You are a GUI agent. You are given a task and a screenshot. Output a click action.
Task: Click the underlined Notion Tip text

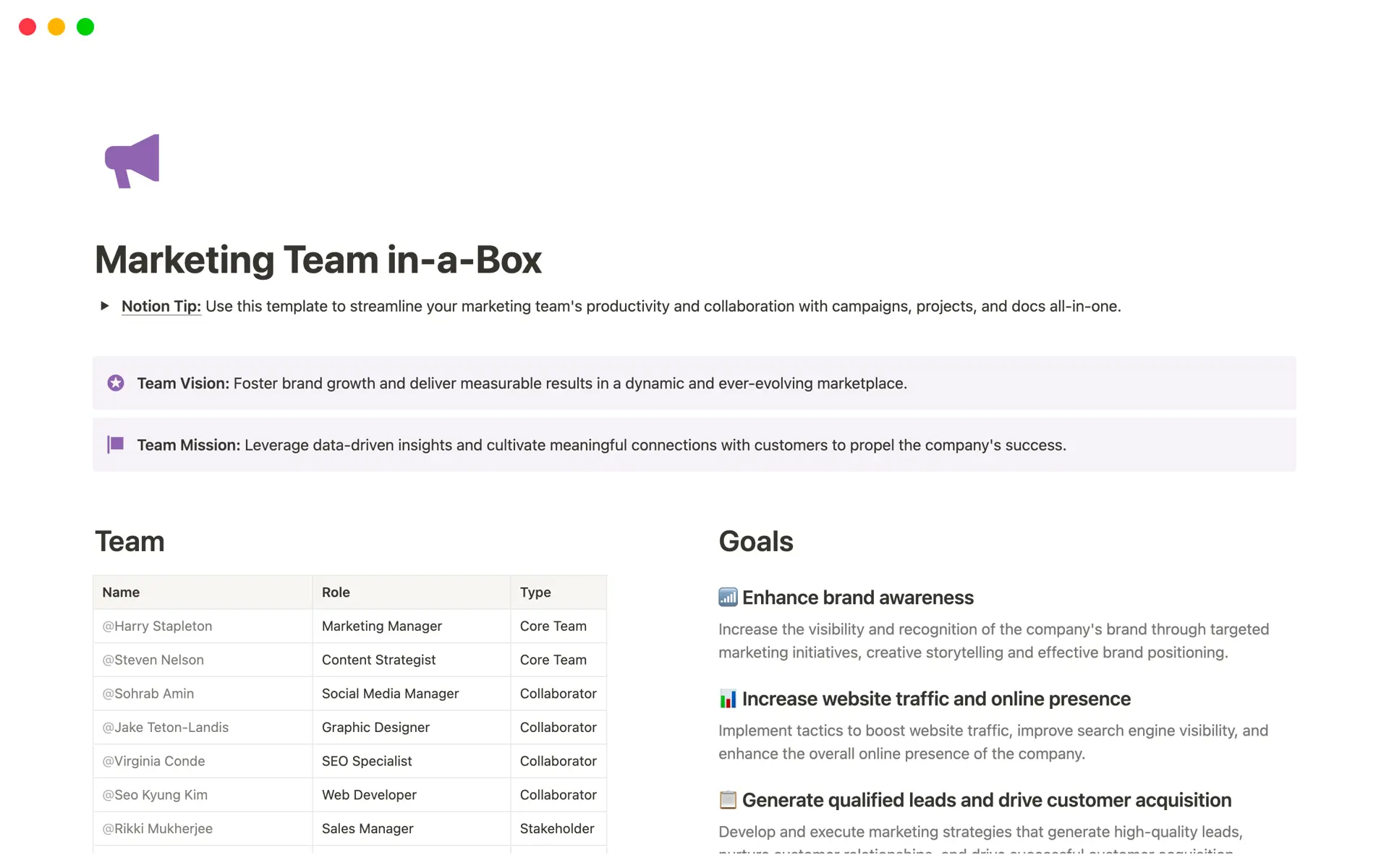(161, 306)
